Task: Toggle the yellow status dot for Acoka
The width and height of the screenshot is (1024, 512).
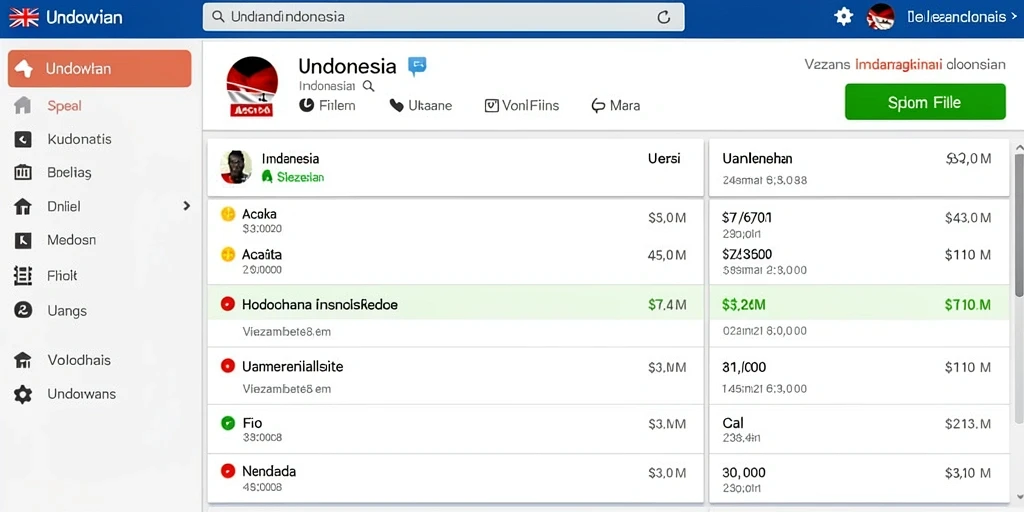Action: tap(228, 214)
